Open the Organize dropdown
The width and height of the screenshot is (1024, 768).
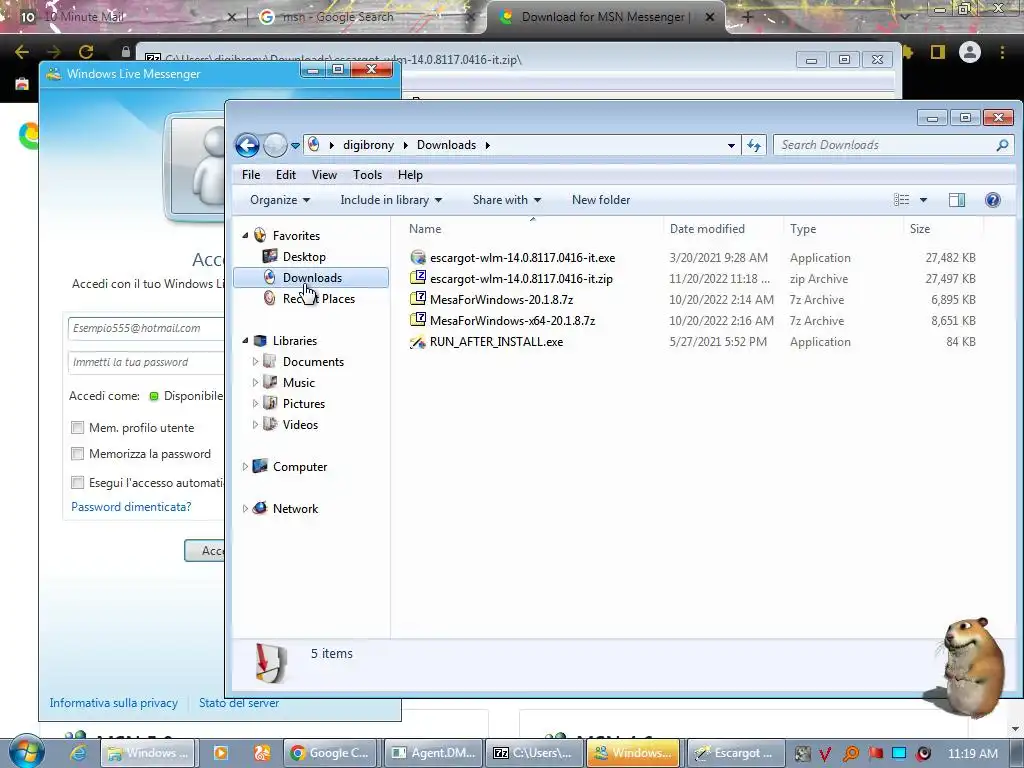280,200
